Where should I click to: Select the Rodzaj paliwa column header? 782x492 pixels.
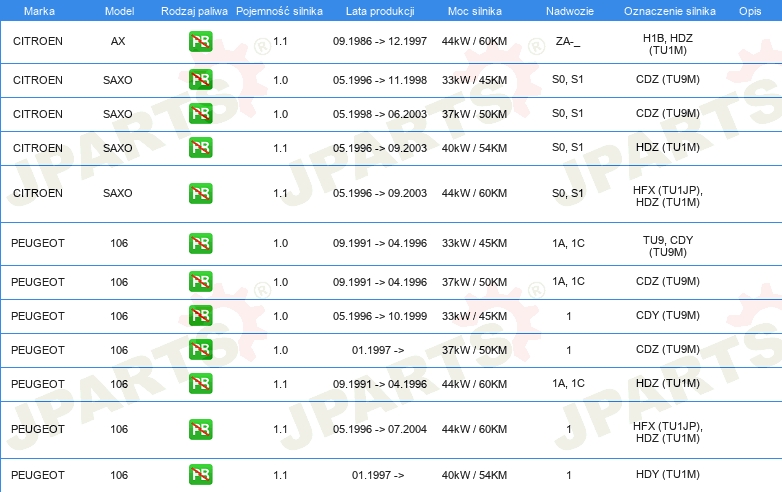[194, 11]
